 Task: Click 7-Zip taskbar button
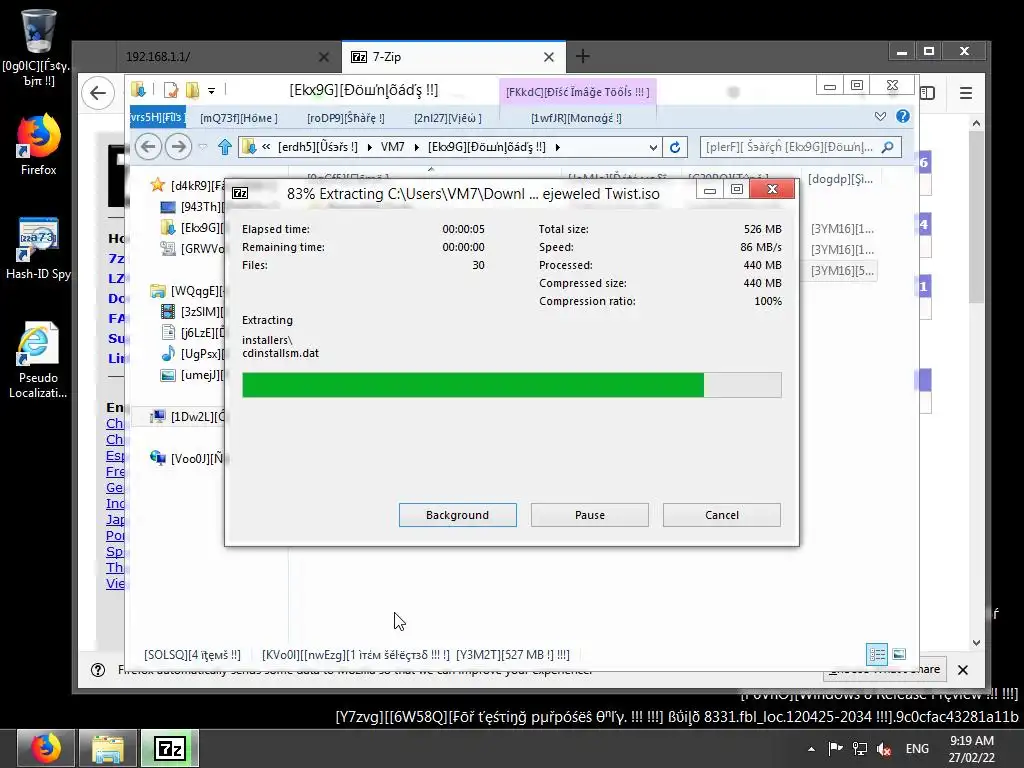170,748
